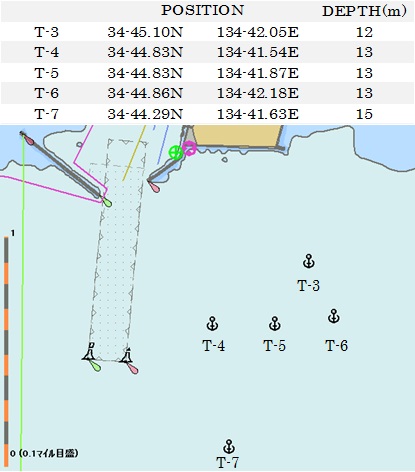
Task: Select the magenta hexagon harbor symbol
Action: point(189,148)
